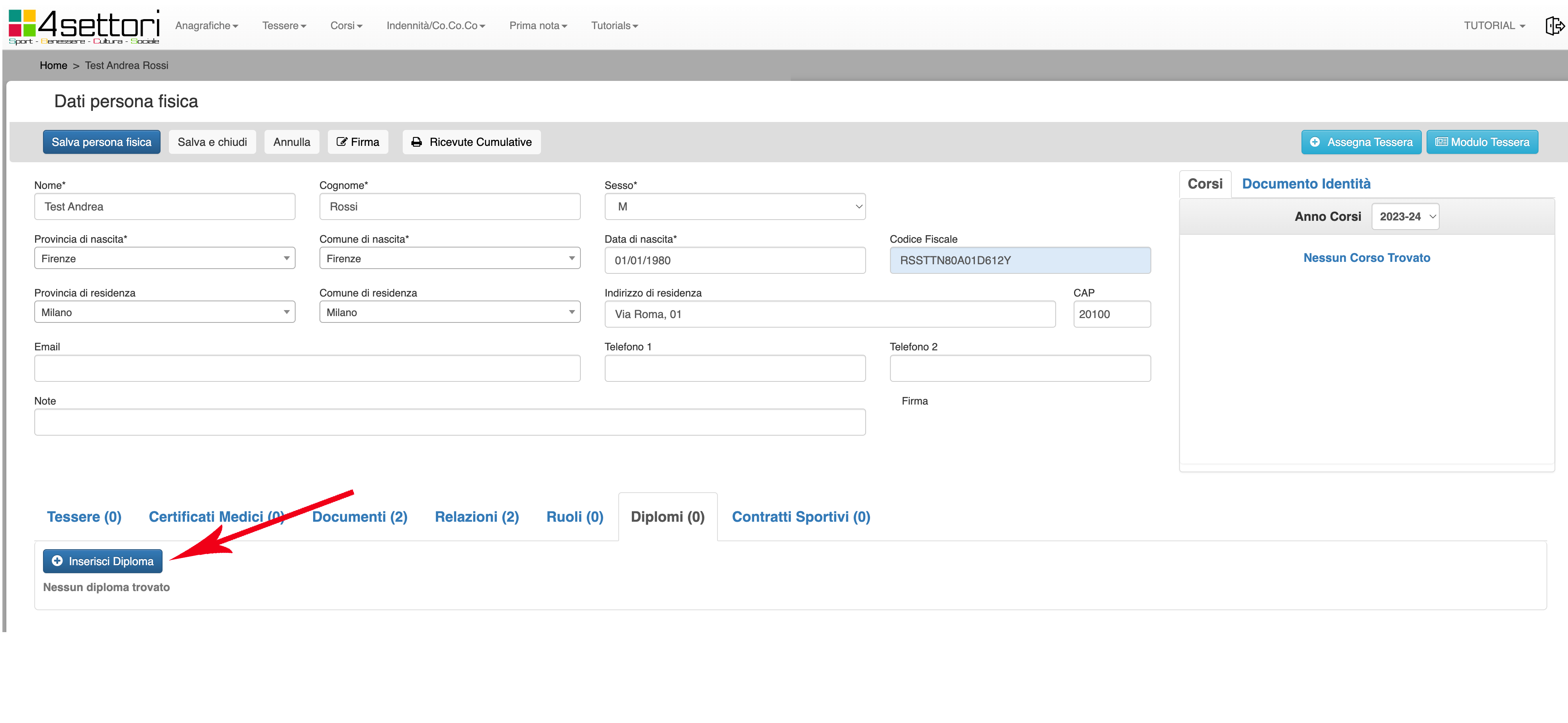Click the Home breadcrumb link

point(53,65)
